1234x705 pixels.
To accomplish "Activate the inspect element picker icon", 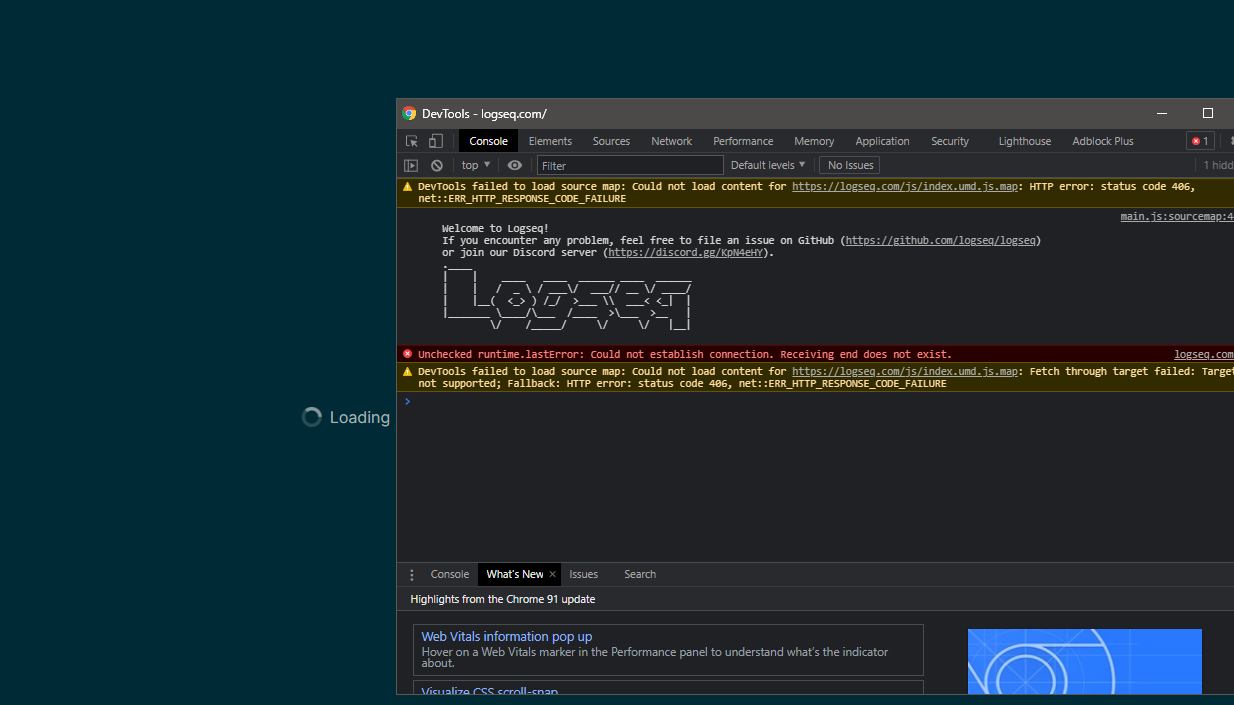I will pyautogui.click(x=411, y=141).
